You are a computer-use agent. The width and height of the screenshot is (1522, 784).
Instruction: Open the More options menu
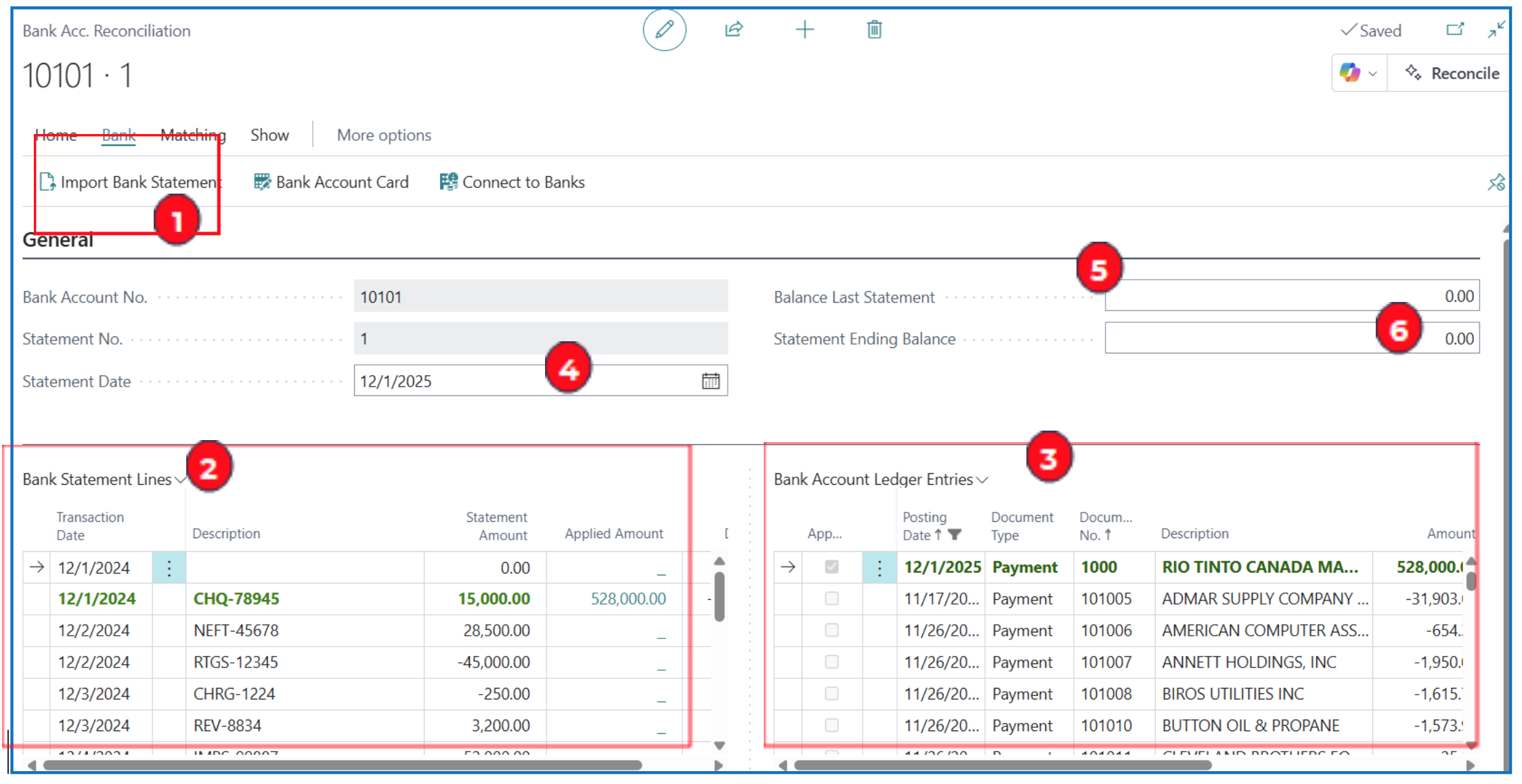pyautogui.click(x=384, y=135)
